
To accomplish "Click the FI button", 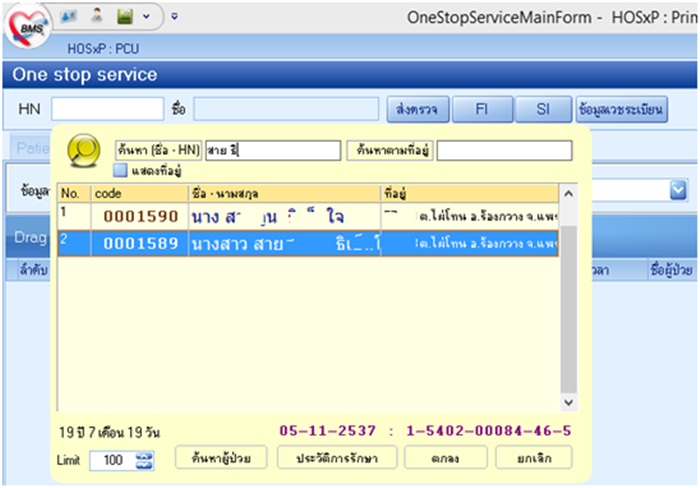I will pos(482,109).
